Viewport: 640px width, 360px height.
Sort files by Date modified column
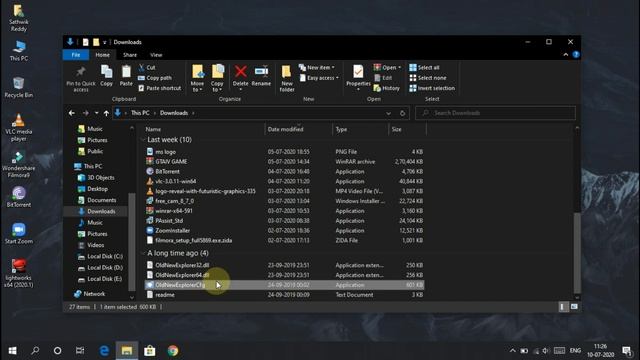(285, 129)
